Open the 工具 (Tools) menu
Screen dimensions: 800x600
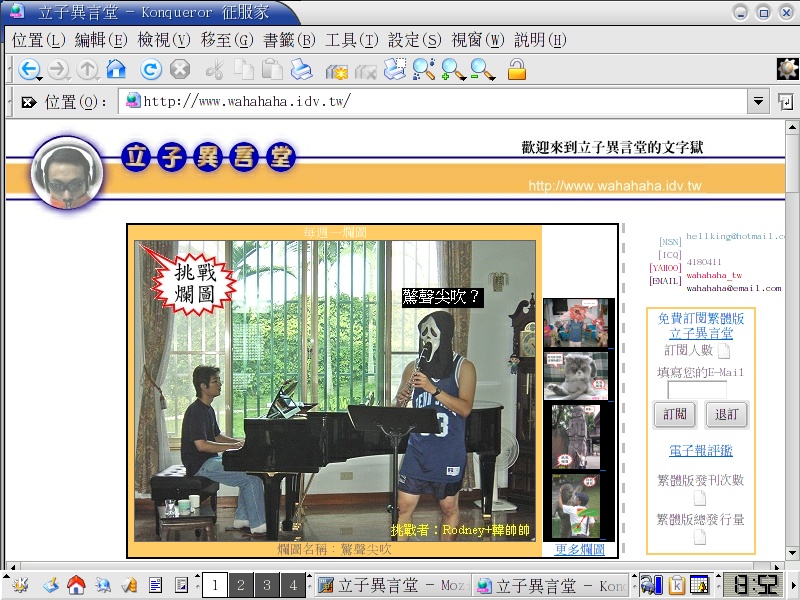351,40
